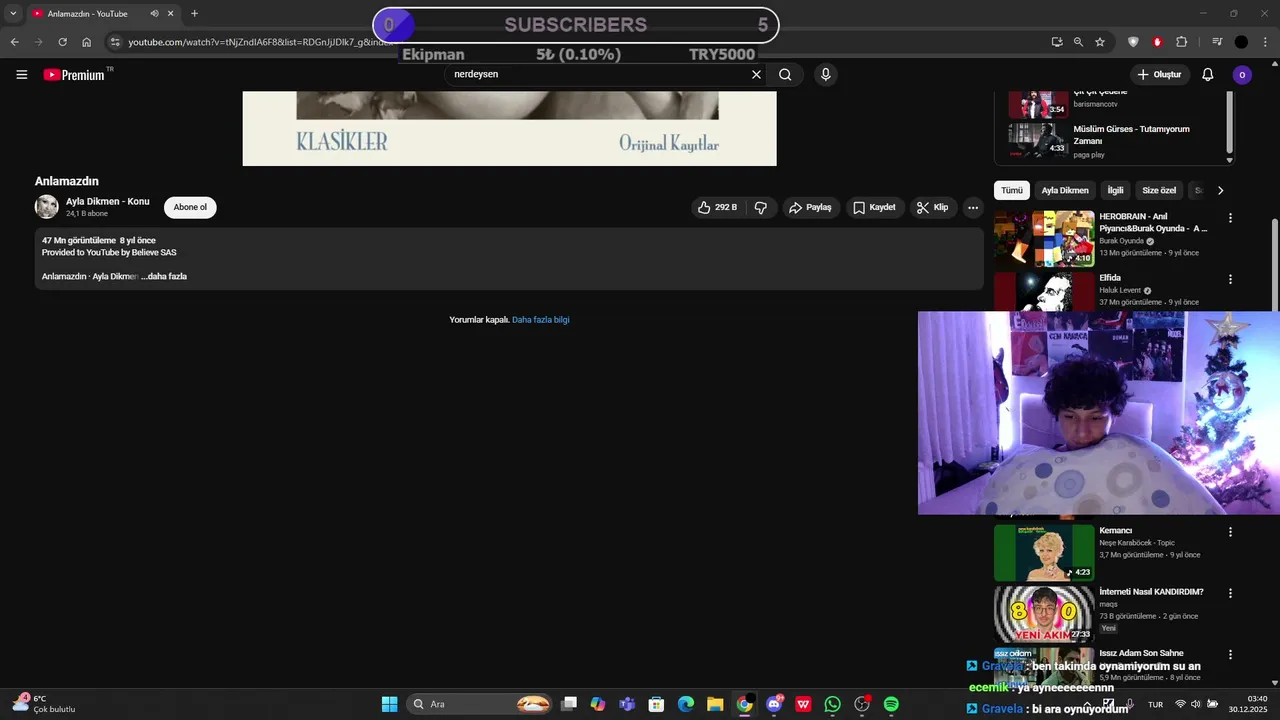
Task: Select the İlgili filter chip
Action: click(1115, 190)
